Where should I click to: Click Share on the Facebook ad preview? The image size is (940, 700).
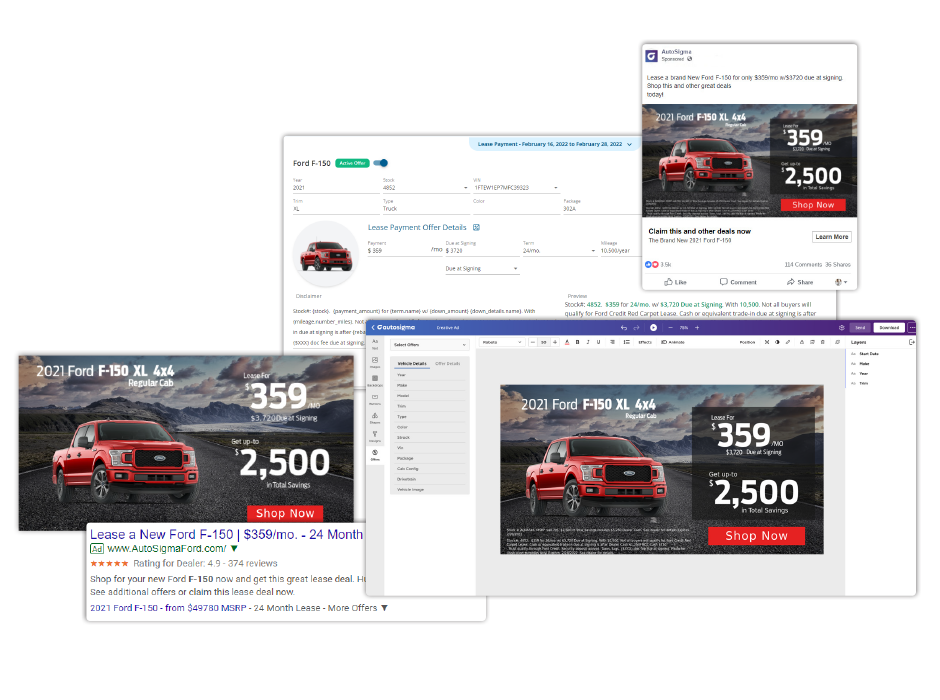800,282
